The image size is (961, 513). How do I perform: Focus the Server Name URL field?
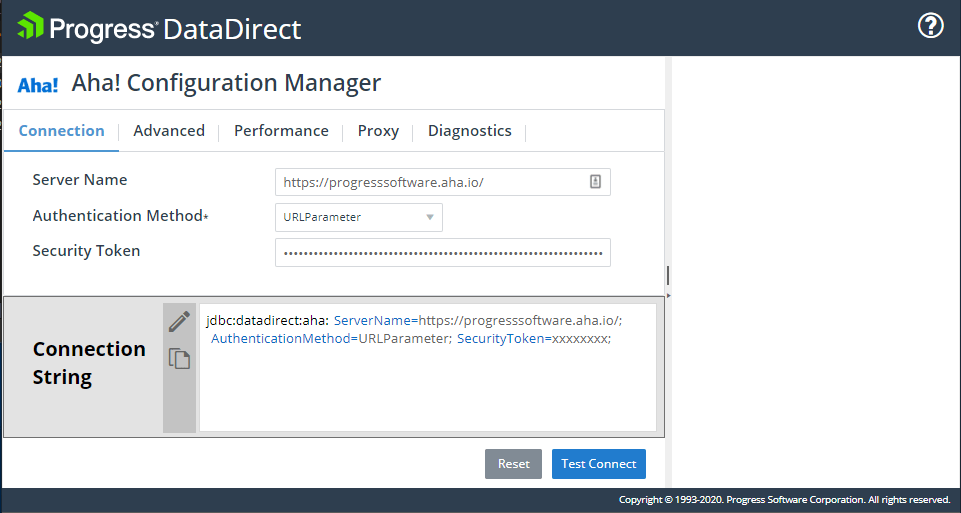430,182
